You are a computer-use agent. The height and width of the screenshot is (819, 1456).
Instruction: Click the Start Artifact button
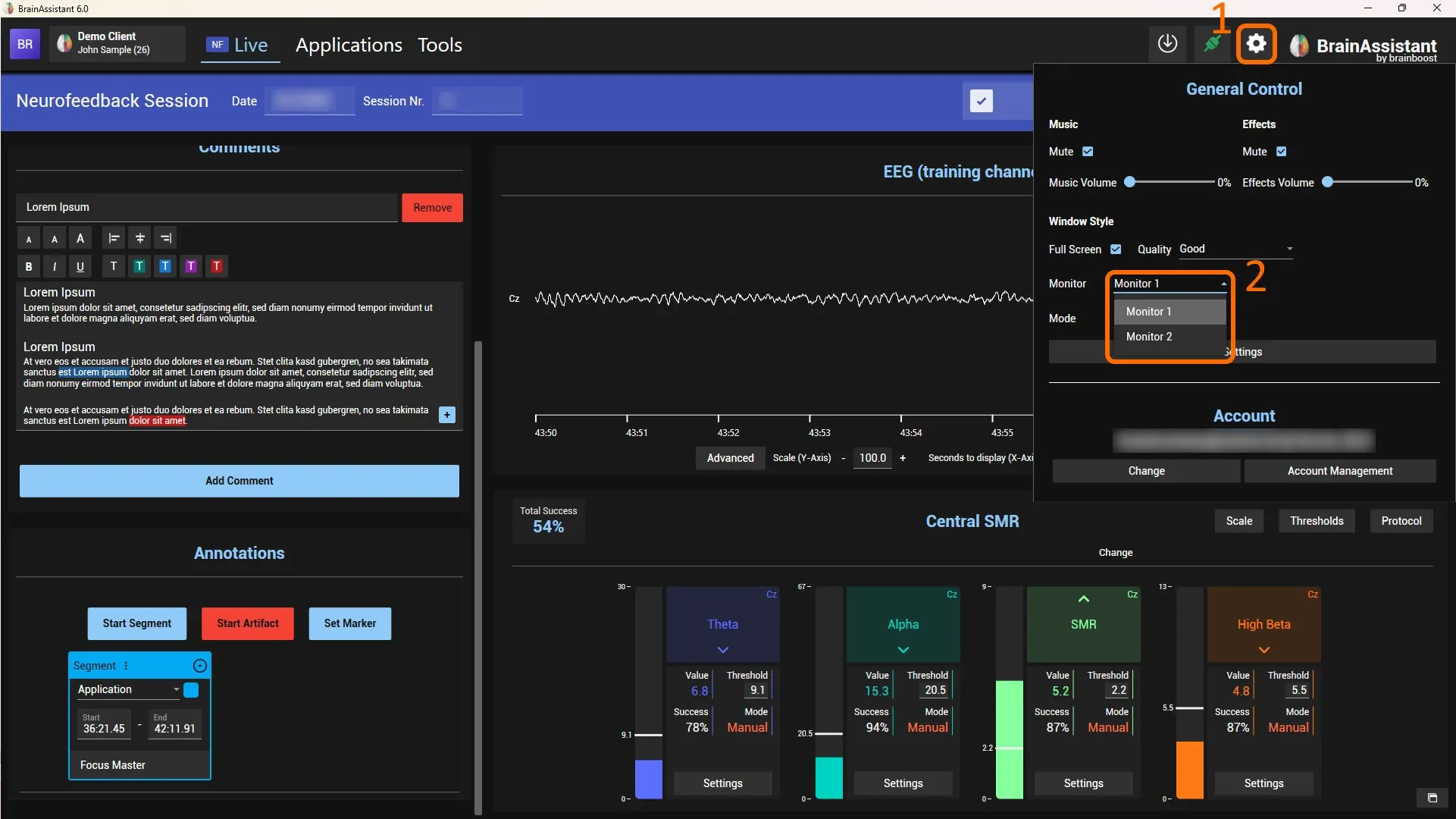[248, 623]
